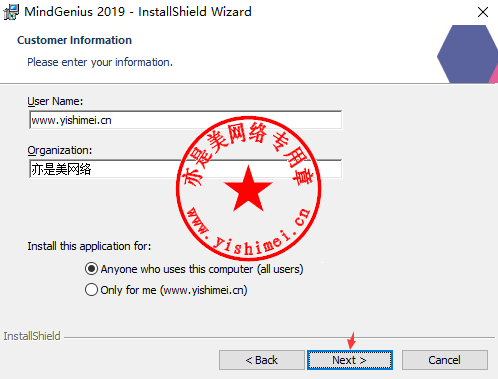Image resolution: width=498 pixels, height=379 pixels.
Task: Click the purple hexagon MindGenius logo
Action: coord(467,54)
